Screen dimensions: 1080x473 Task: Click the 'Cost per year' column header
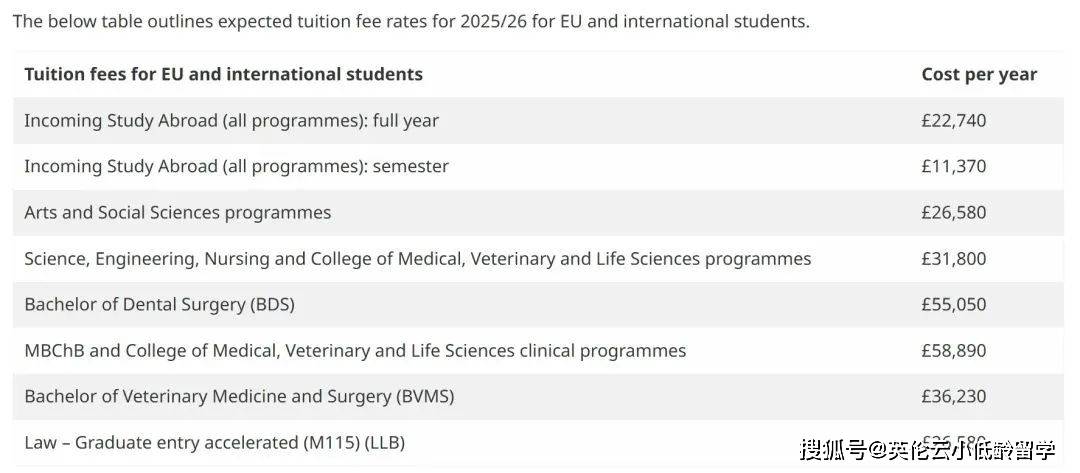click(979, 74)
